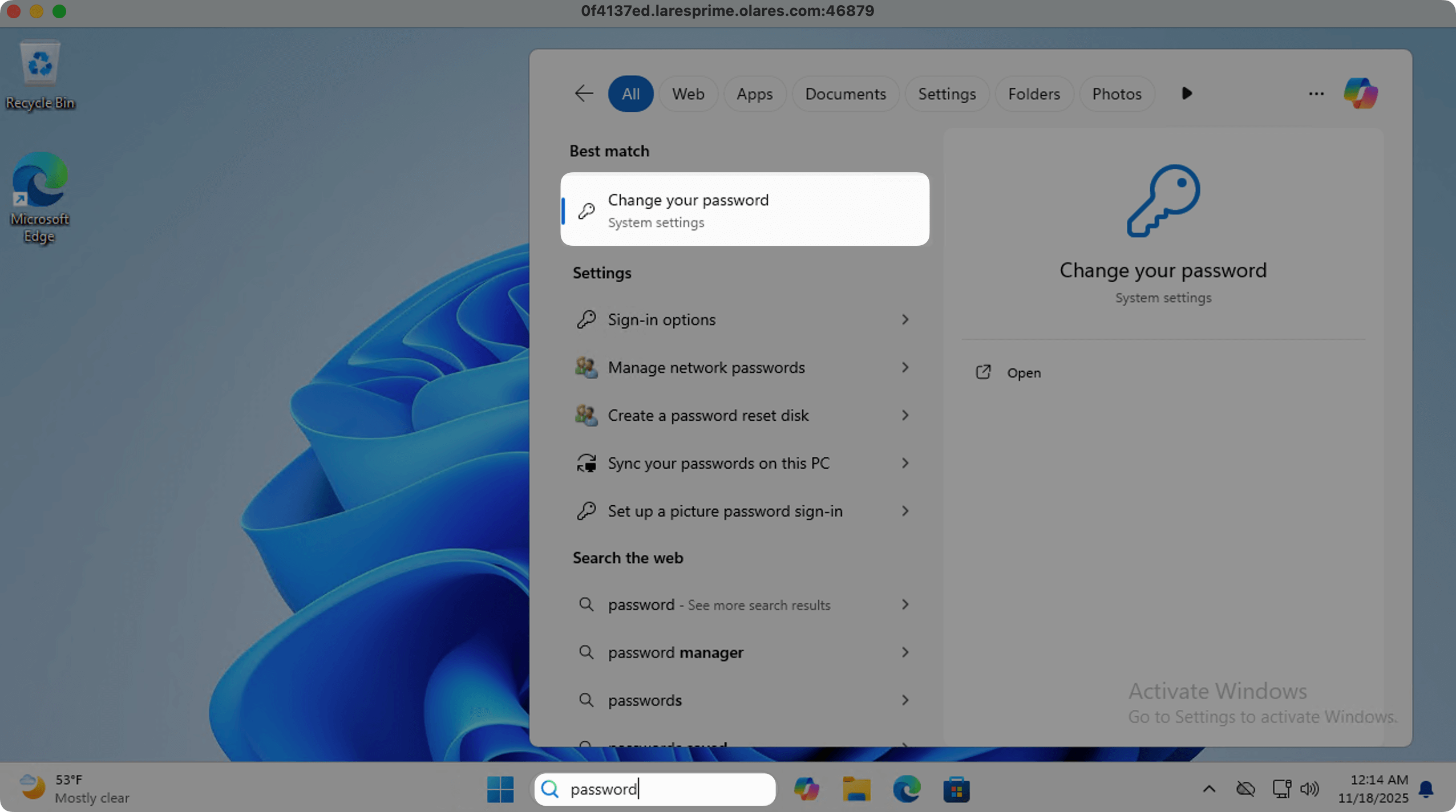Expand the 'password - See more search results' chevron
The image size is (1456, 812).
pos(905,604)
